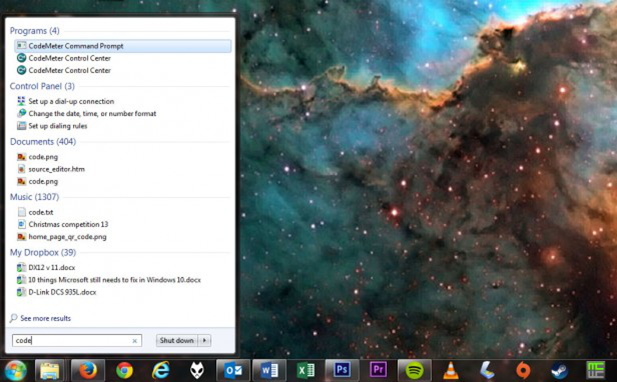Open Premiere Pro taskbar icon
Image resolution: width=617 pixels, height=382 pixels.
click(378, 370)
